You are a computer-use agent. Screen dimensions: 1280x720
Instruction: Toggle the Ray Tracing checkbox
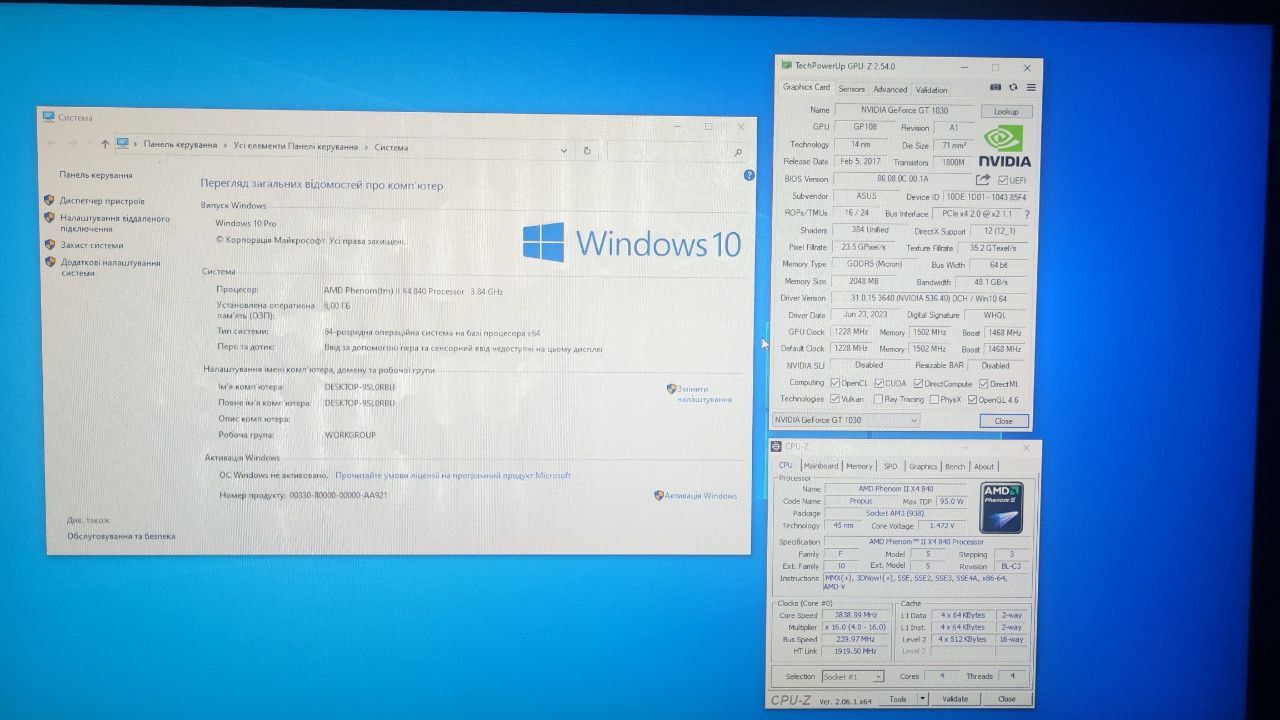click(x=878, y=400)
